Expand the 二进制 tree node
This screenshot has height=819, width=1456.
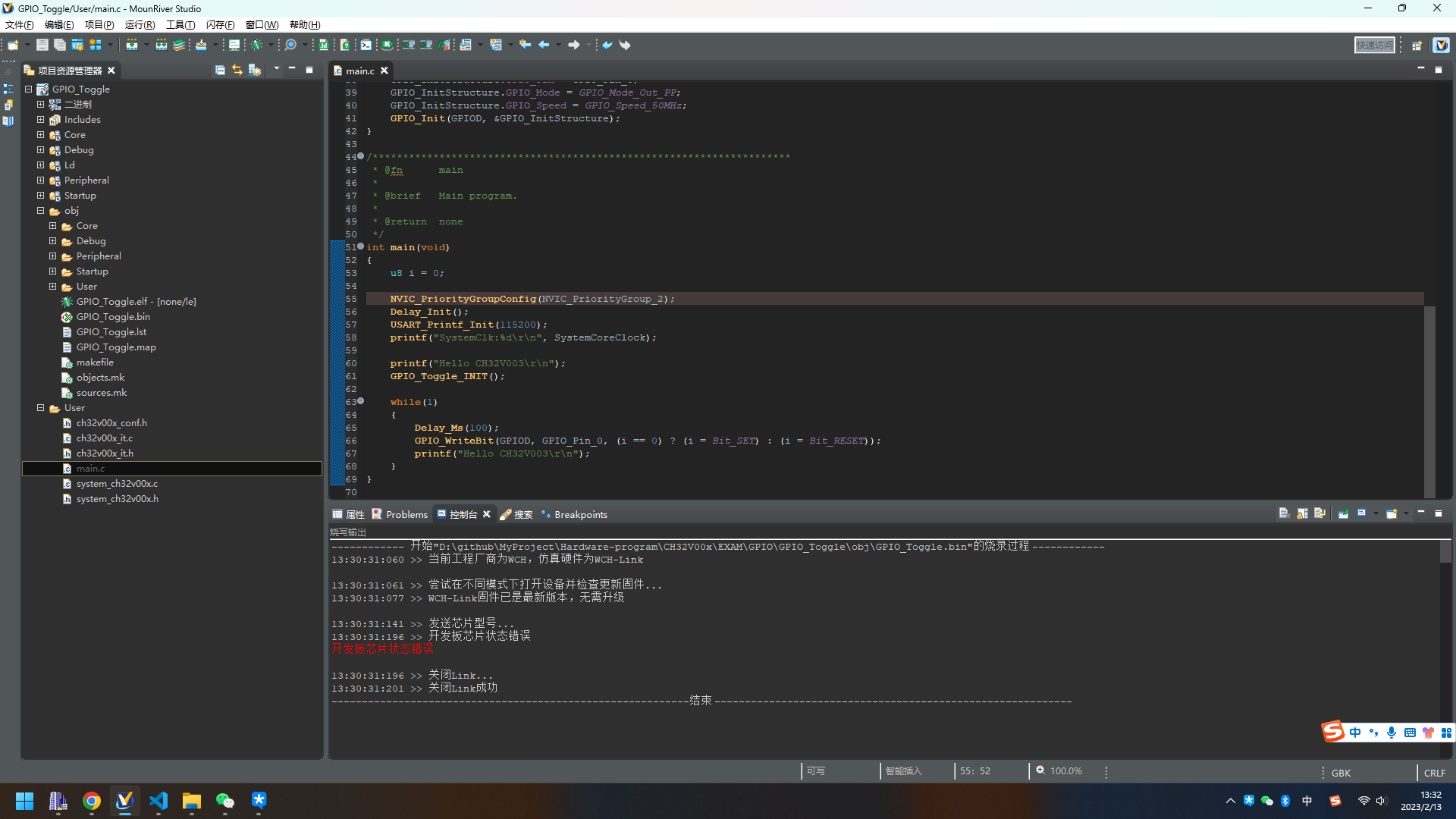(x=41, y=105)
